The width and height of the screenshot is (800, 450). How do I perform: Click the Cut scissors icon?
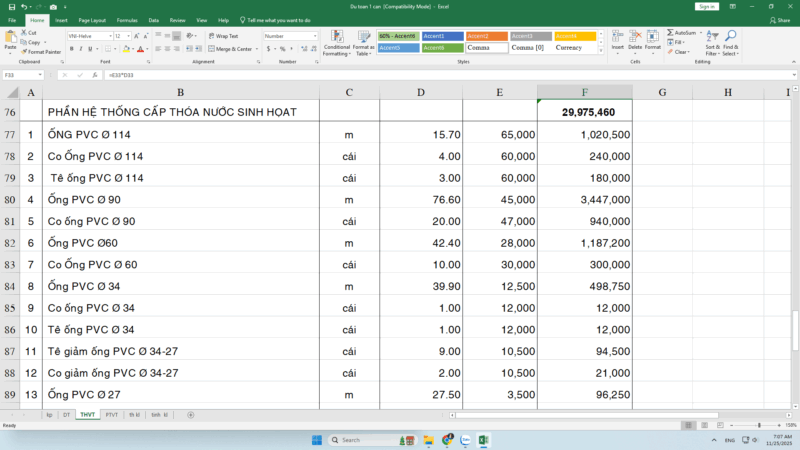tap(22, 32)
